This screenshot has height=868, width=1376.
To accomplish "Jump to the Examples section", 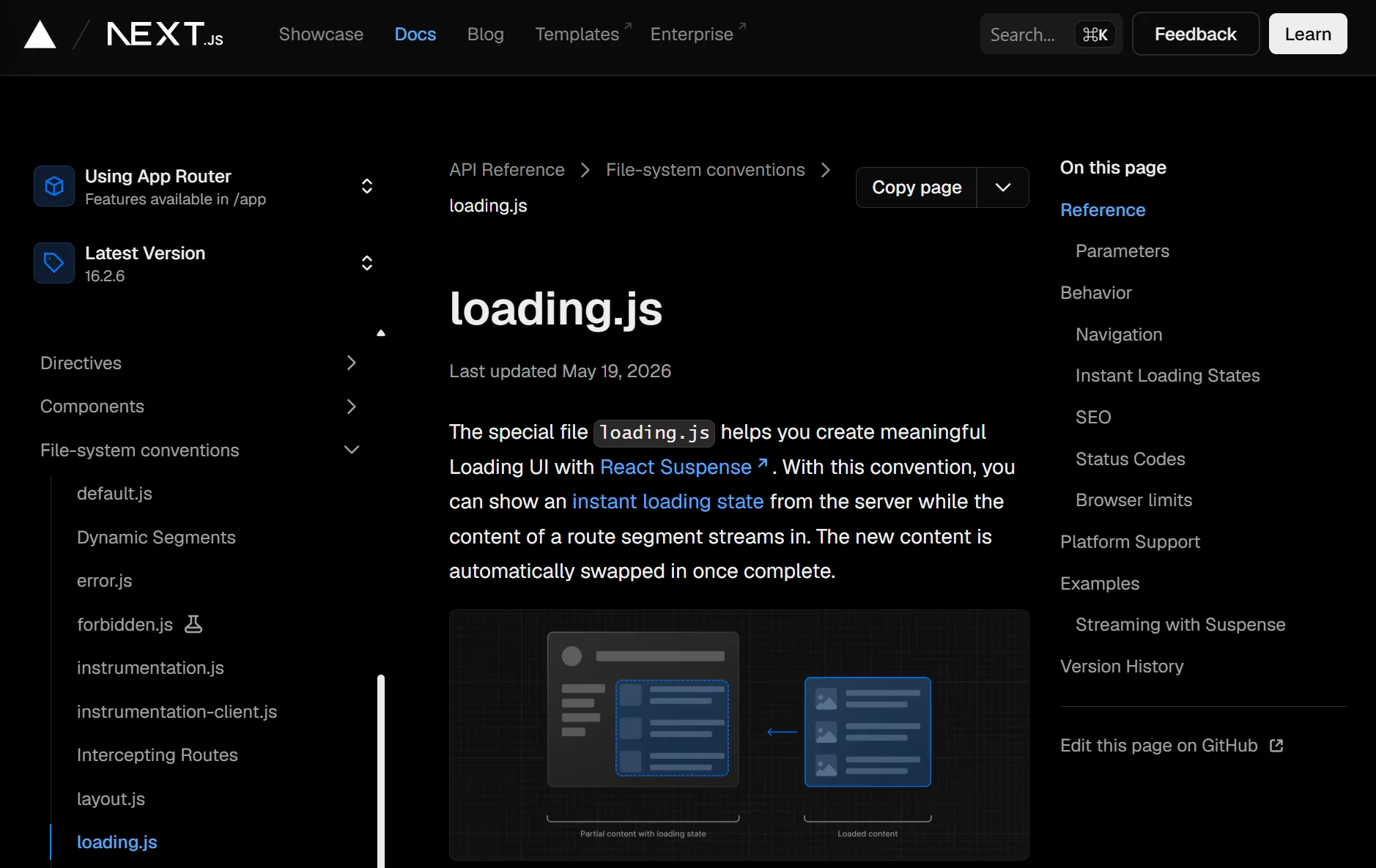I will 1100,584.
